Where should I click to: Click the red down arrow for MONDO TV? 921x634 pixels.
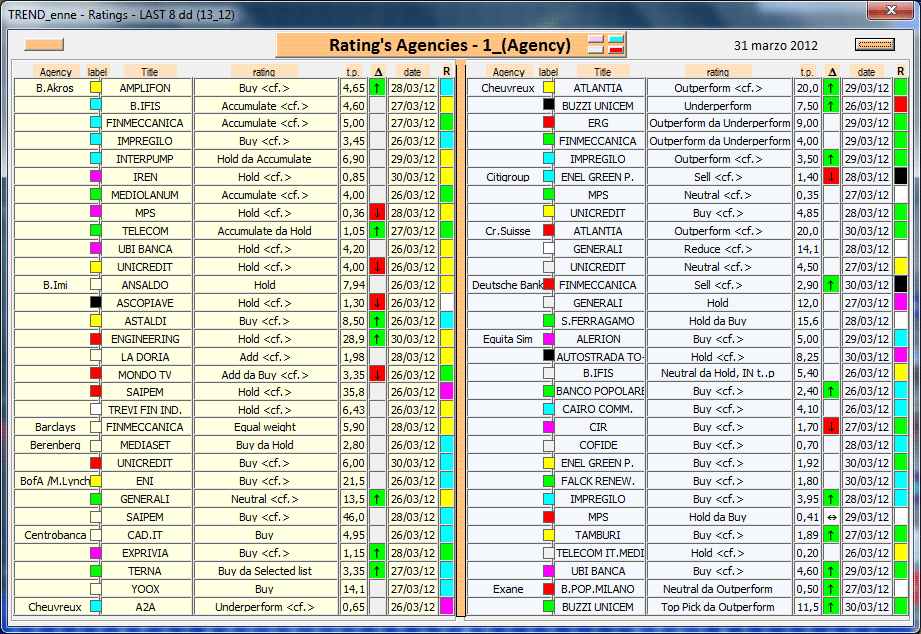[377, 374]
